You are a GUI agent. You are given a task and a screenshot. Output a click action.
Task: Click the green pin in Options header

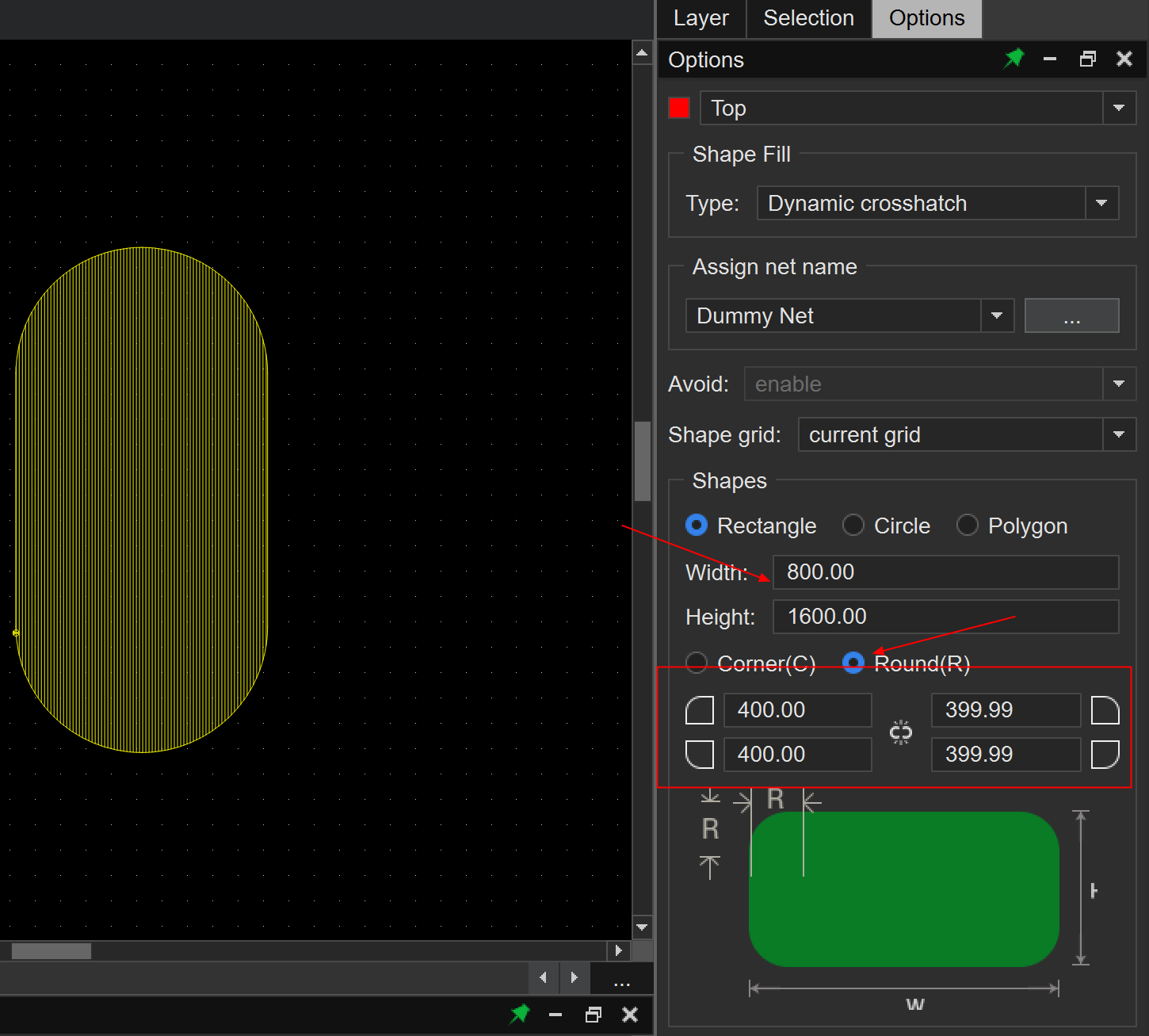1013,59
